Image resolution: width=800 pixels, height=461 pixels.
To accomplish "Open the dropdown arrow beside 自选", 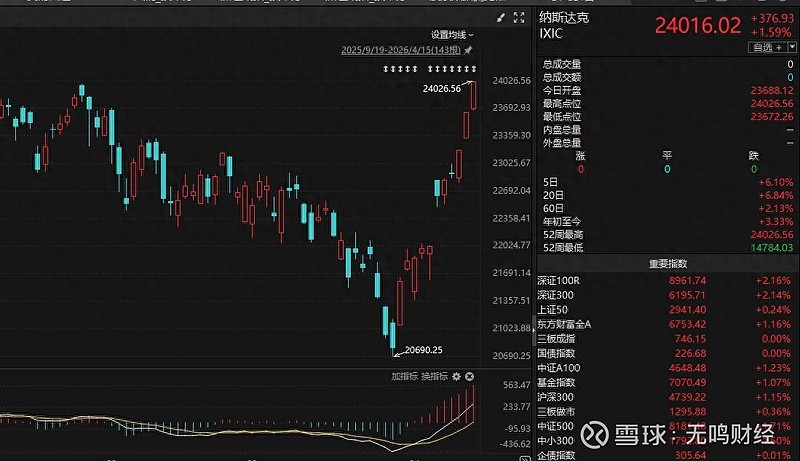I will point(792,47).
